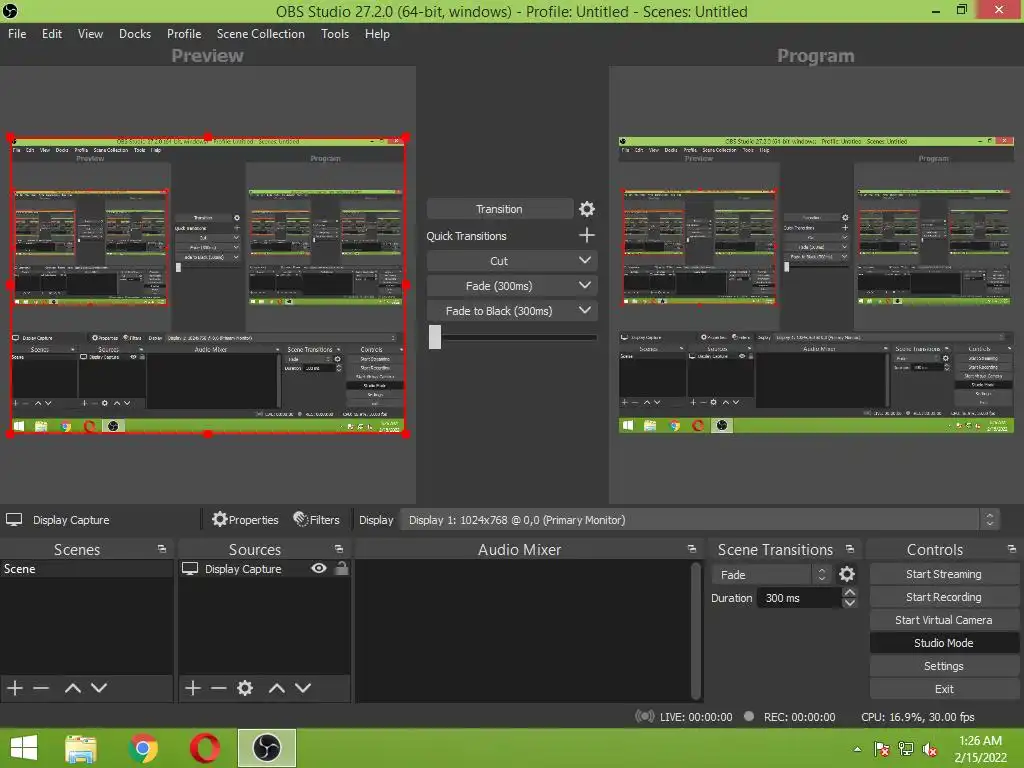Open the File menu
Image resolution: width=1024 pixels, height=768 pixels.
pyautogui.click(x=17, y=34)
